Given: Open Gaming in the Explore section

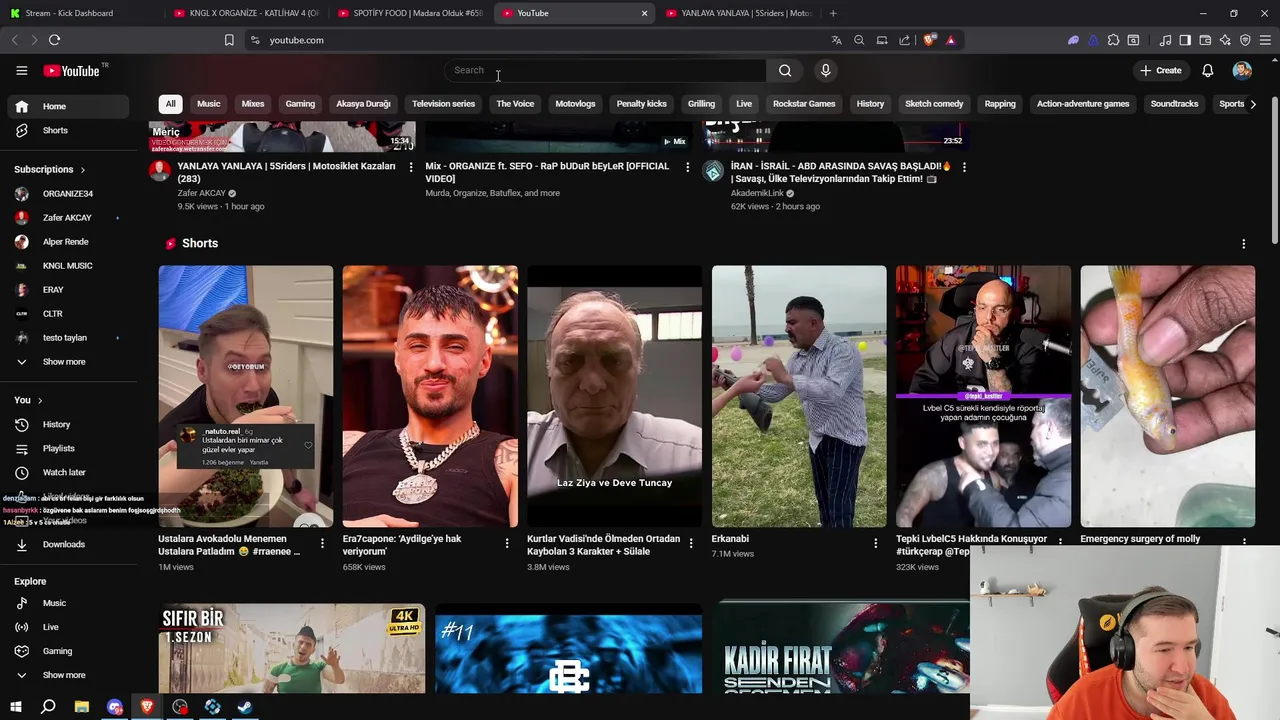Looking at the screenshot, I should click(x=69, y=651).
